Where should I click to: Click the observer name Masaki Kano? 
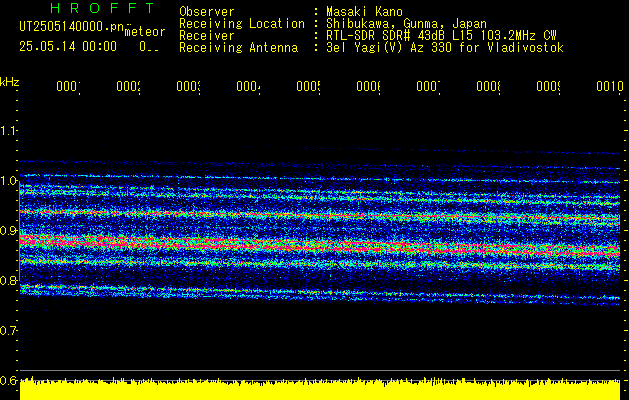[364, 11]
